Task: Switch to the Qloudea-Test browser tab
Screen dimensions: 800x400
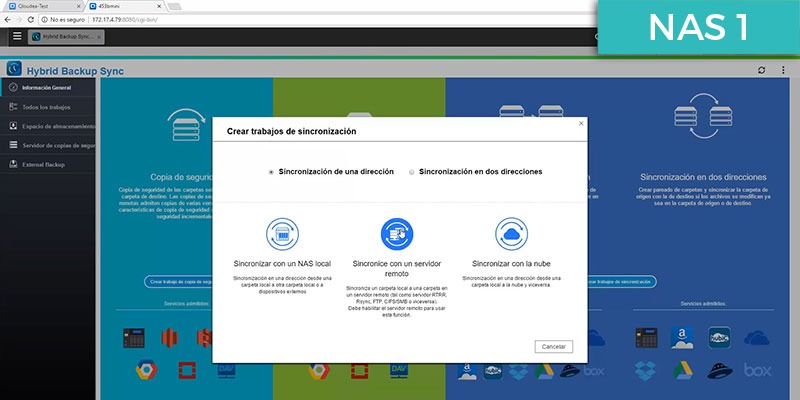Action: pyautogui.click(x=42, y=6)
